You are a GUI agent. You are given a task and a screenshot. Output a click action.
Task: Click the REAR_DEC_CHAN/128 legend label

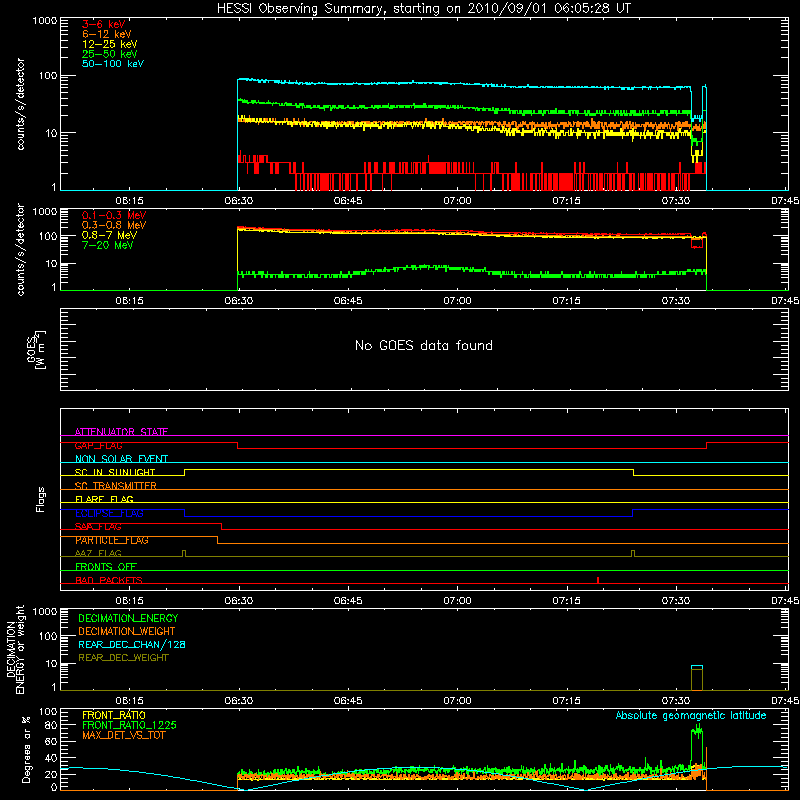(x=132, y=644)
